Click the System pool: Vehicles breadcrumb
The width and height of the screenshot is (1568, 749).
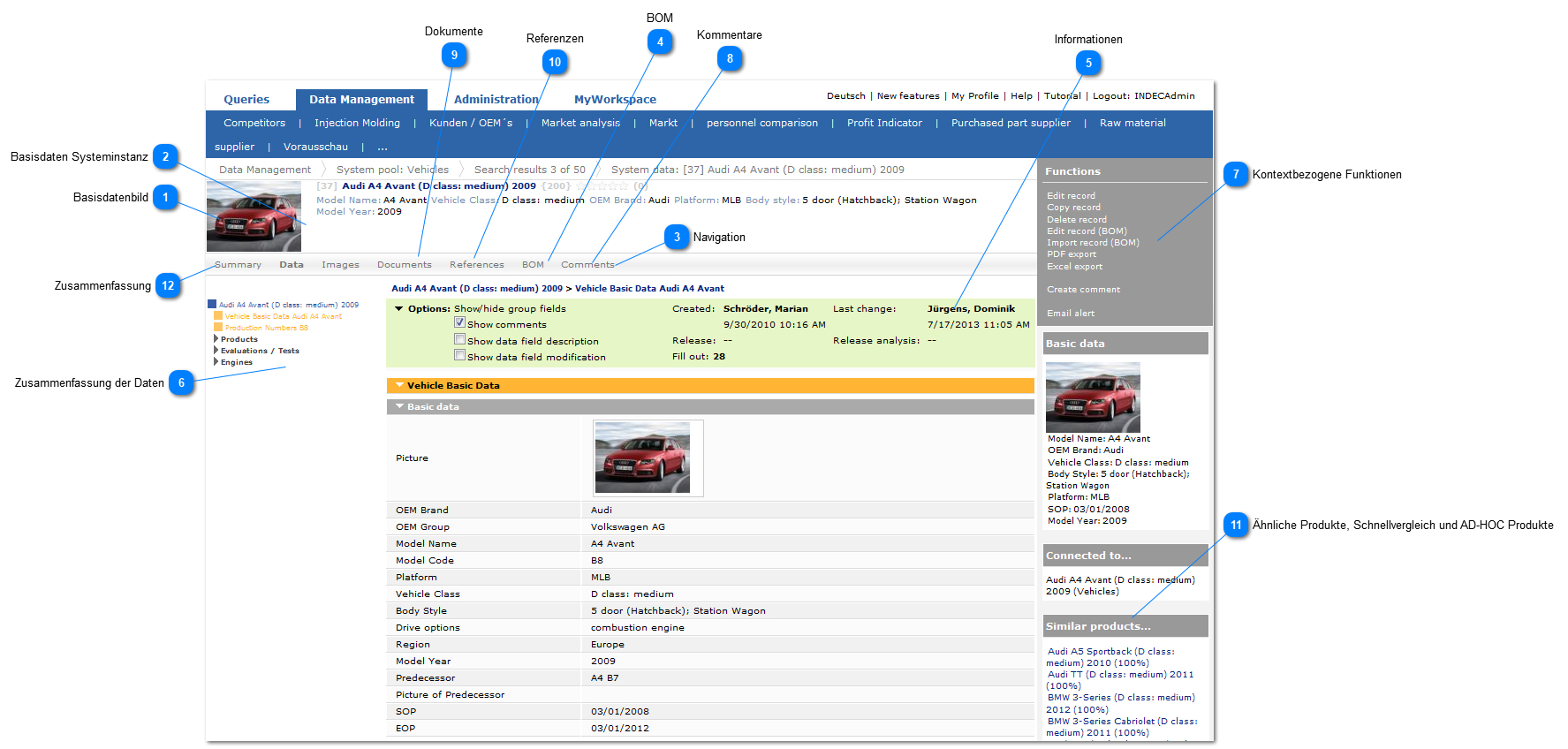(392, 170)
